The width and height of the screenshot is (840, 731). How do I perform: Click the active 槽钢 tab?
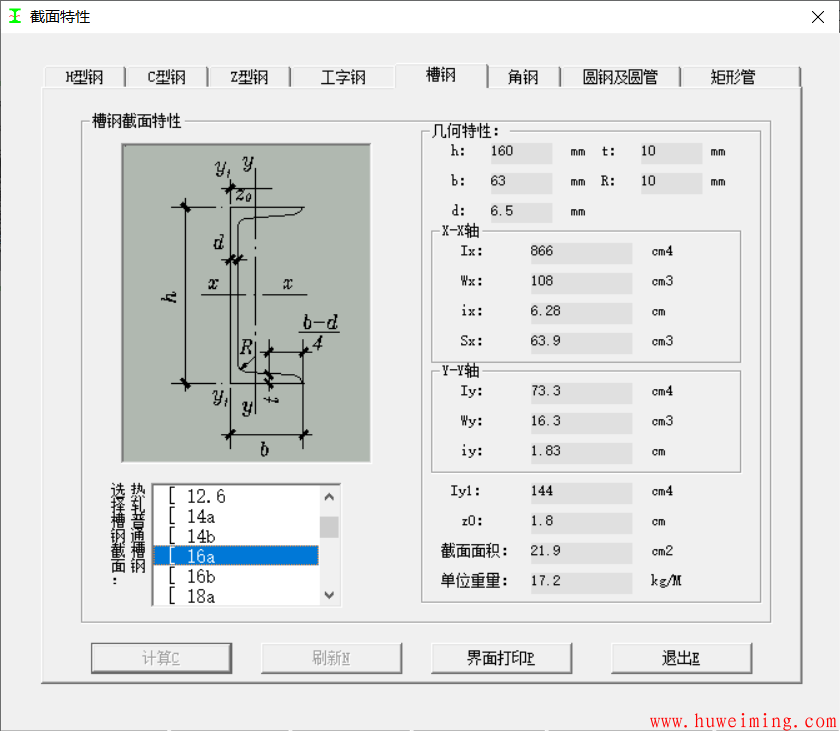coord(441,74)
